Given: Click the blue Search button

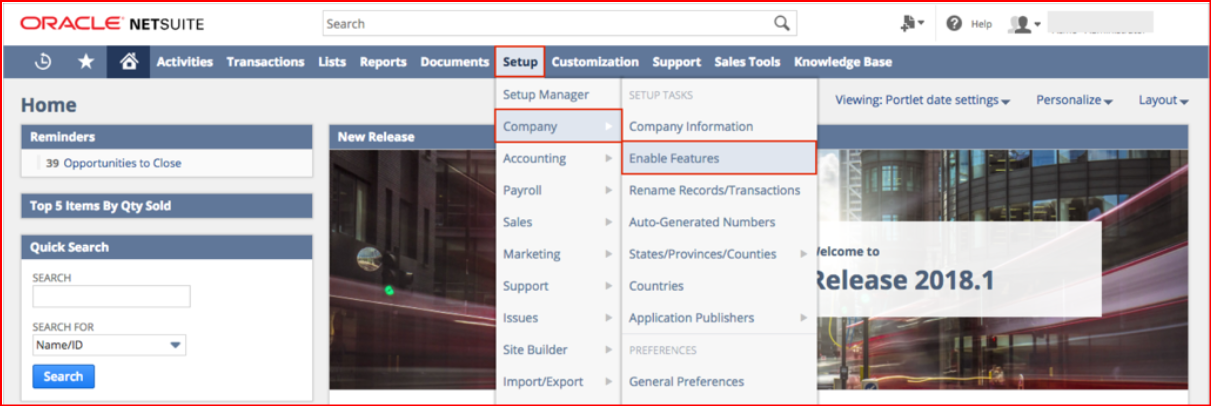Looking at the screenshot, I should (63, 376).
